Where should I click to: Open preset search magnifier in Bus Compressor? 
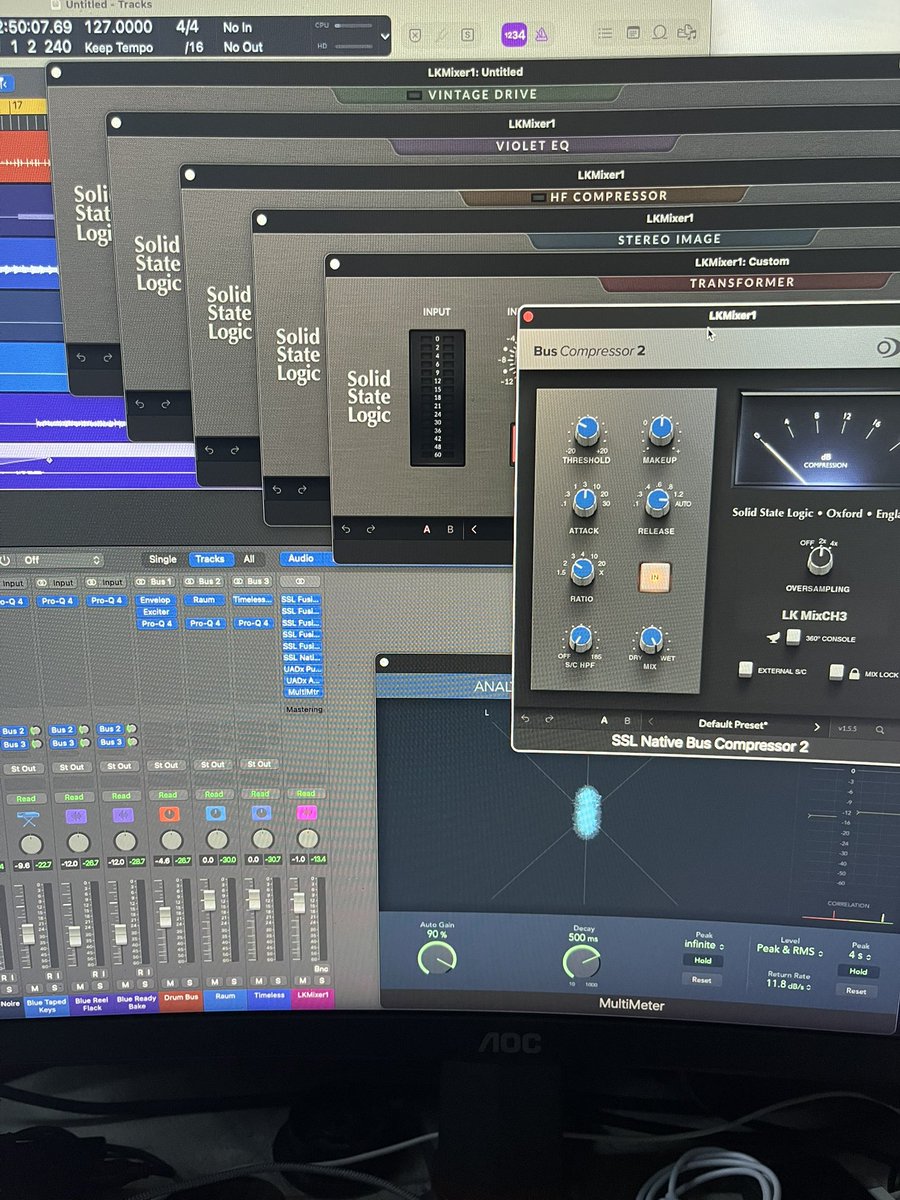coord(880,729)
